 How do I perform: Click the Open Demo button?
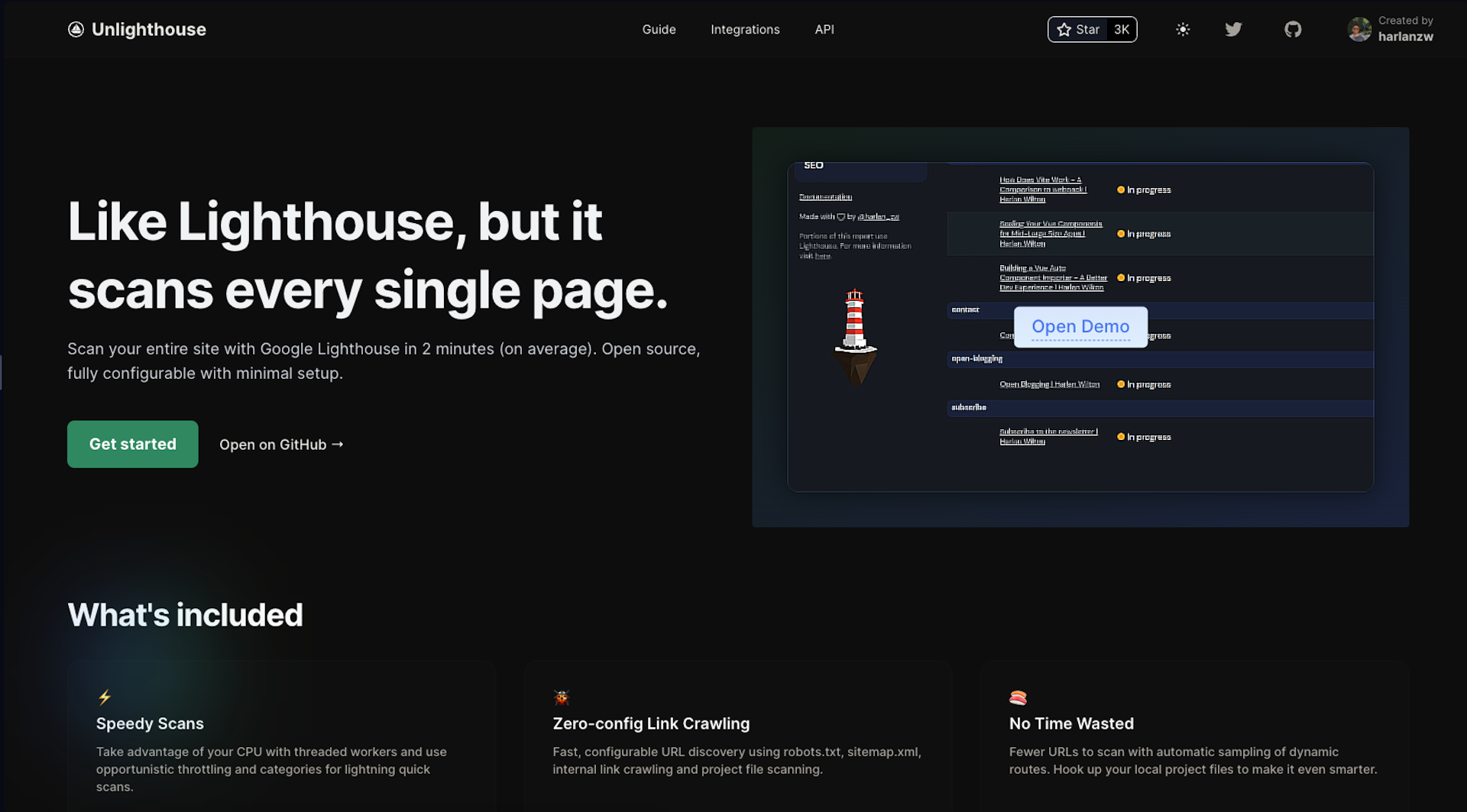pyautogui.click(x=1080, y=327)
